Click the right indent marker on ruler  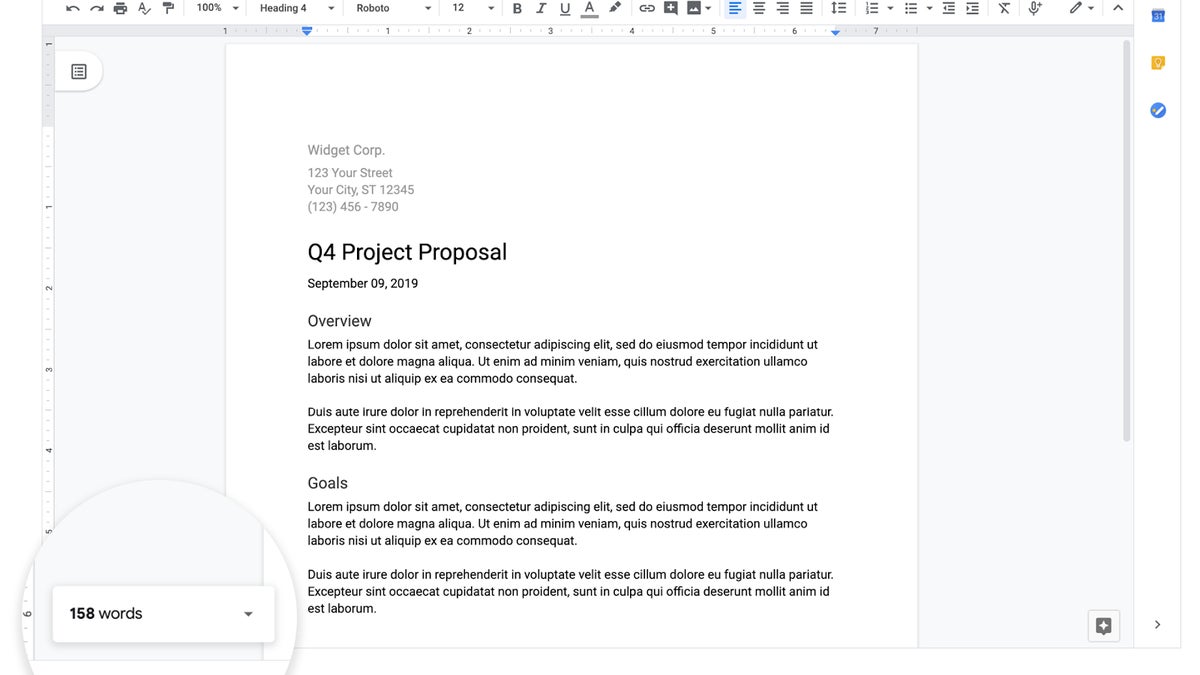tap(835, 32)
